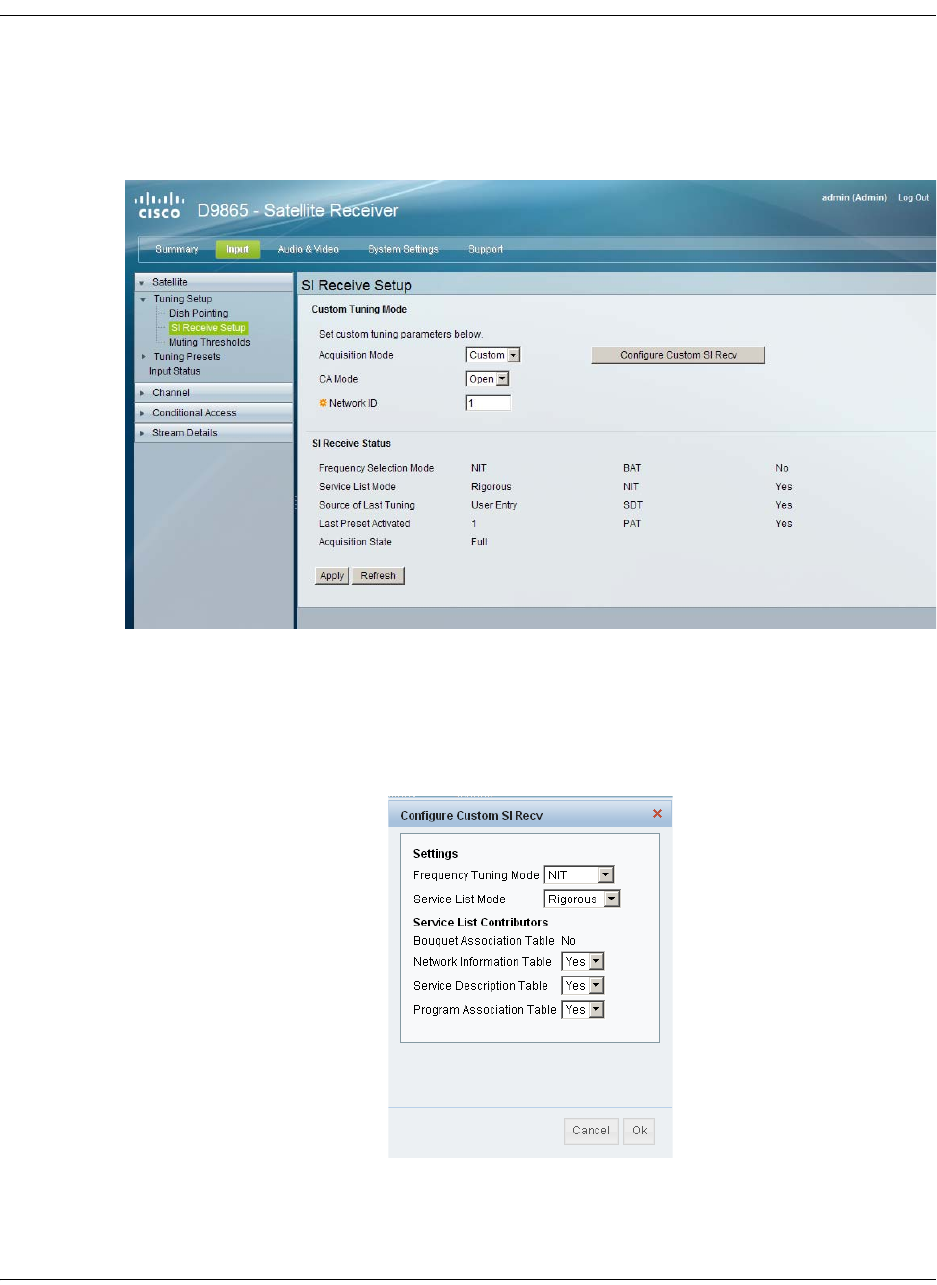The image size is (937, 1285).
Task: Click the Apply button
Action: [332, 576]
